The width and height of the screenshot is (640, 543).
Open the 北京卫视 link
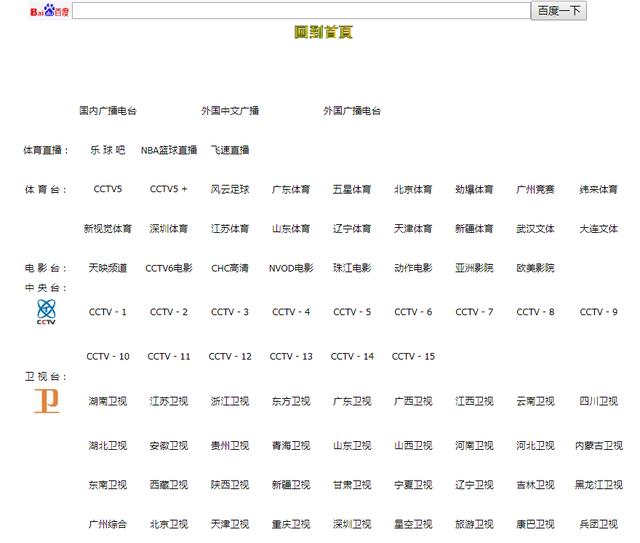pos(169,524)
